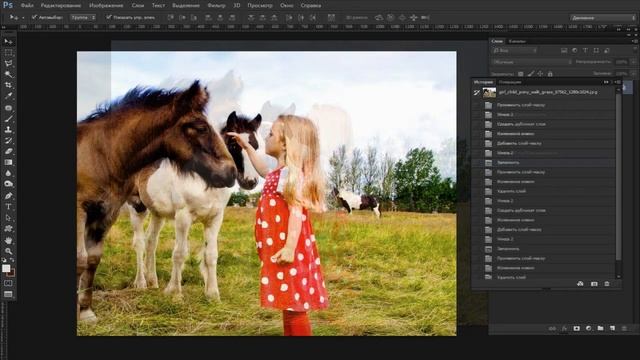Open the Группа auto-select dropdown
The image size is (640, 360).
coord(83,18)
